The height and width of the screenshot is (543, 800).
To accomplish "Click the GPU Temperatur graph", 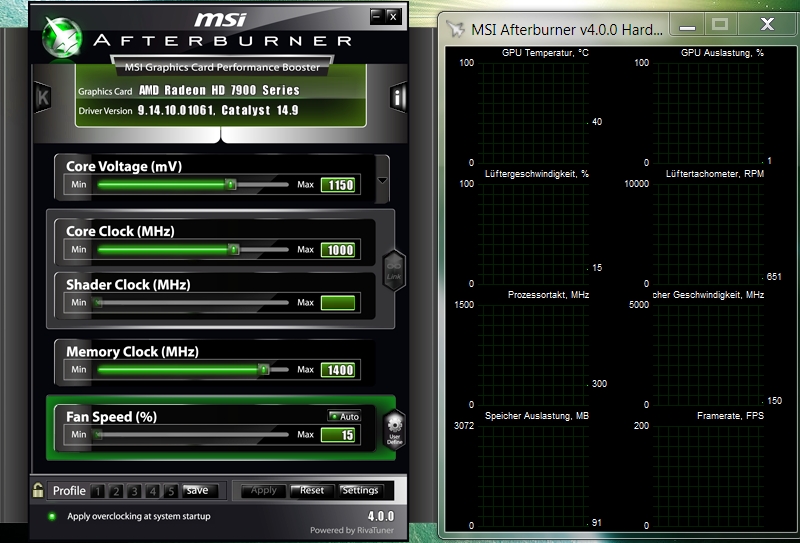I will 532,112.
